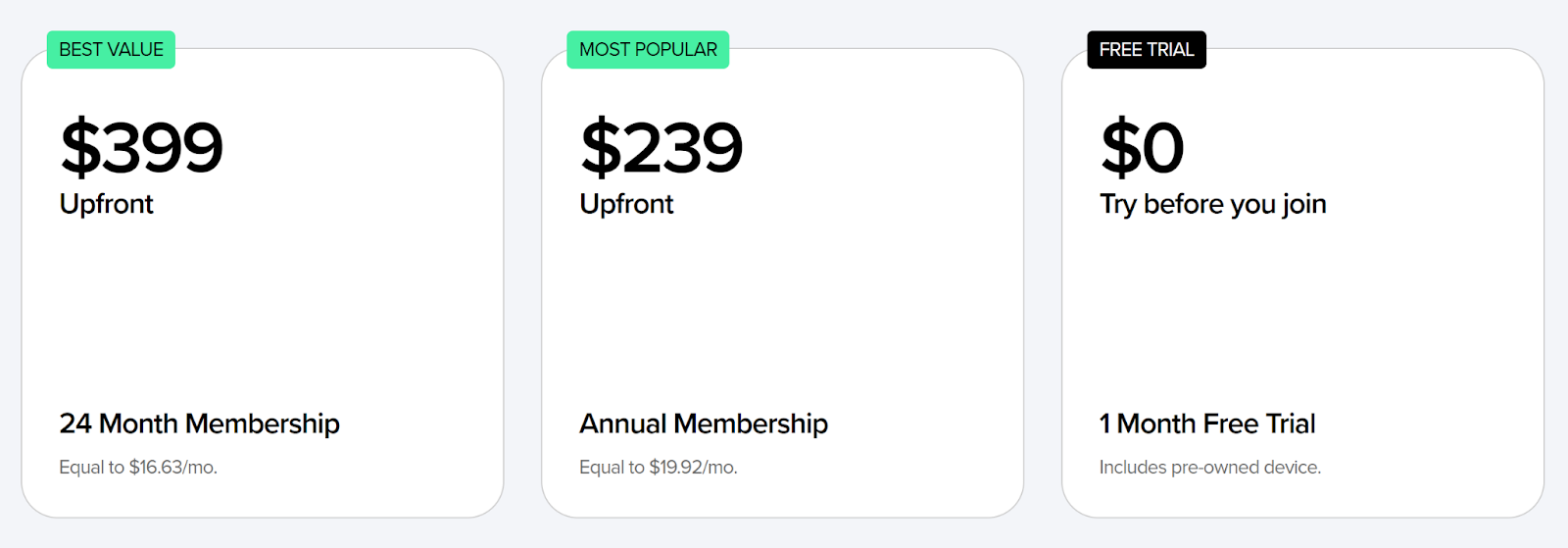Select the 1 Month Free Trial card

point(1303,283)
